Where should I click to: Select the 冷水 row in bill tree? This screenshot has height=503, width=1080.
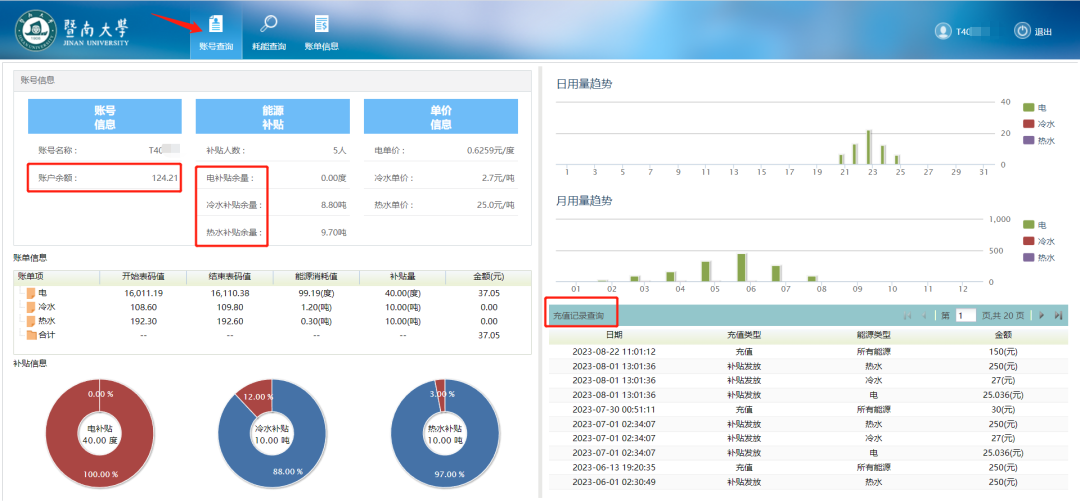click(45, 307)
